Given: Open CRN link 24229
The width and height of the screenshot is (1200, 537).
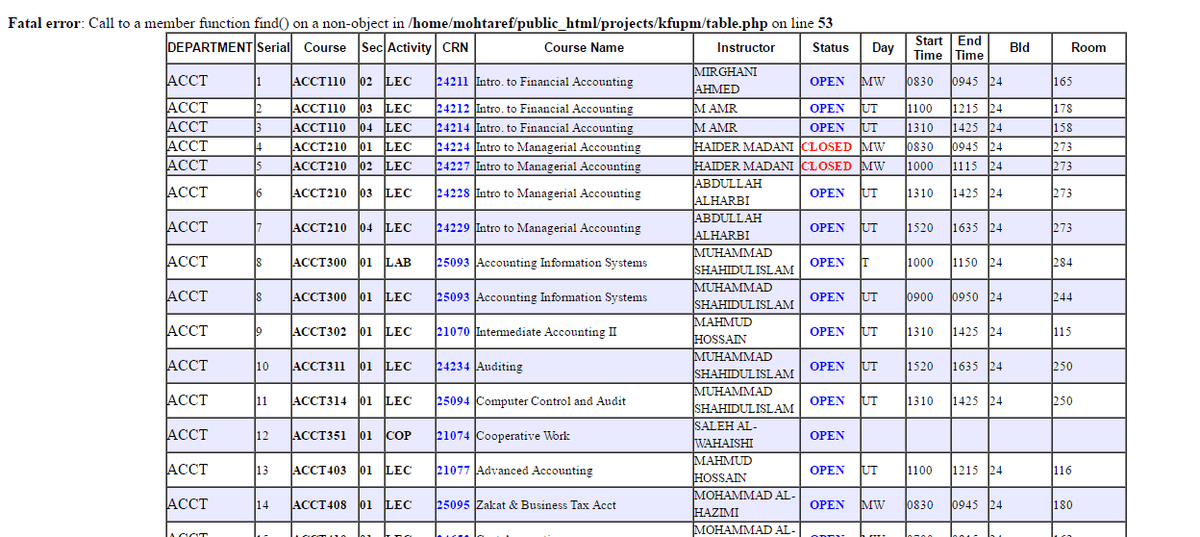Looking at the screenshot, I should coord(453,228).
